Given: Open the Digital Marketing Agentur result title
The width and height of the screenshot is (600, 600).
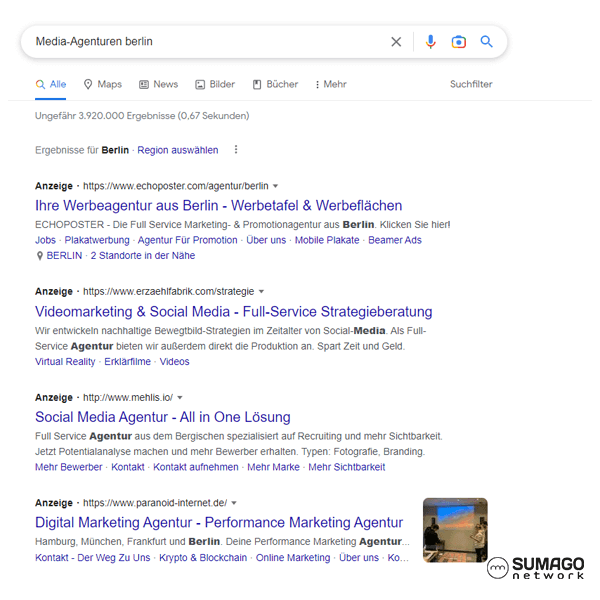Looking at the screenshot, I should coord(219,522).
